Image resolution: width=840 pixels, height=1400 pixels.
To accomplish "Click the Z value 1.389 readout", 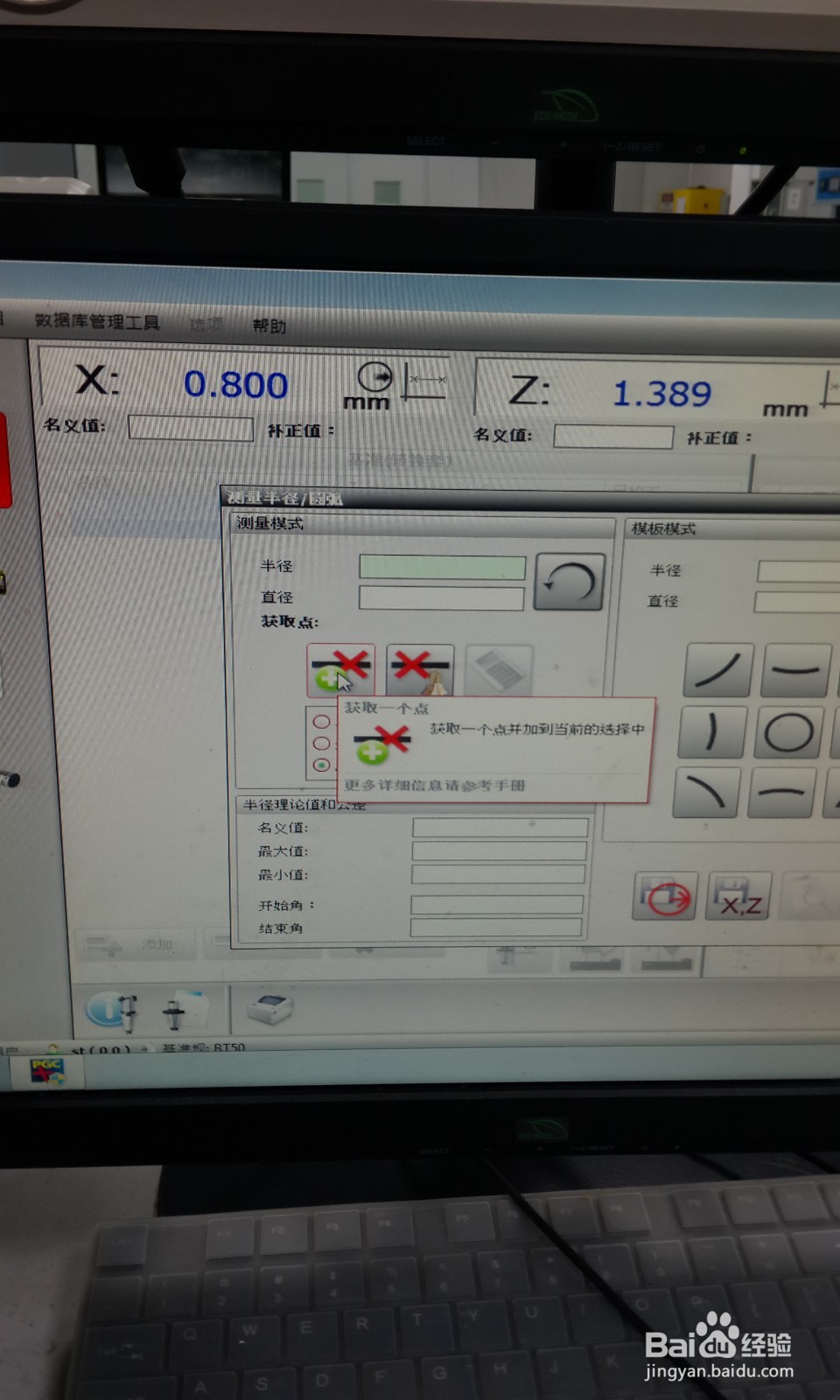I will click(x=661, y=394).
